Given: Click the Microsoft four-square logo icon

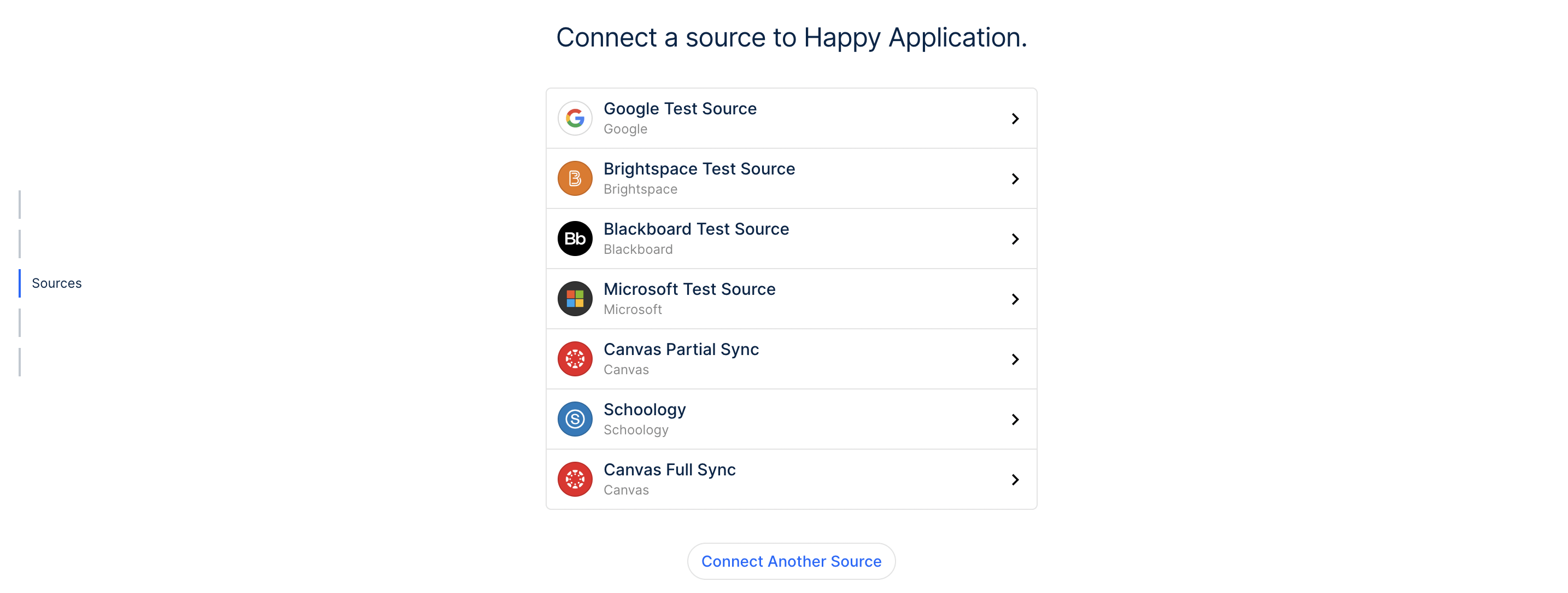Looking at the screenshot, I should (575, 299).
